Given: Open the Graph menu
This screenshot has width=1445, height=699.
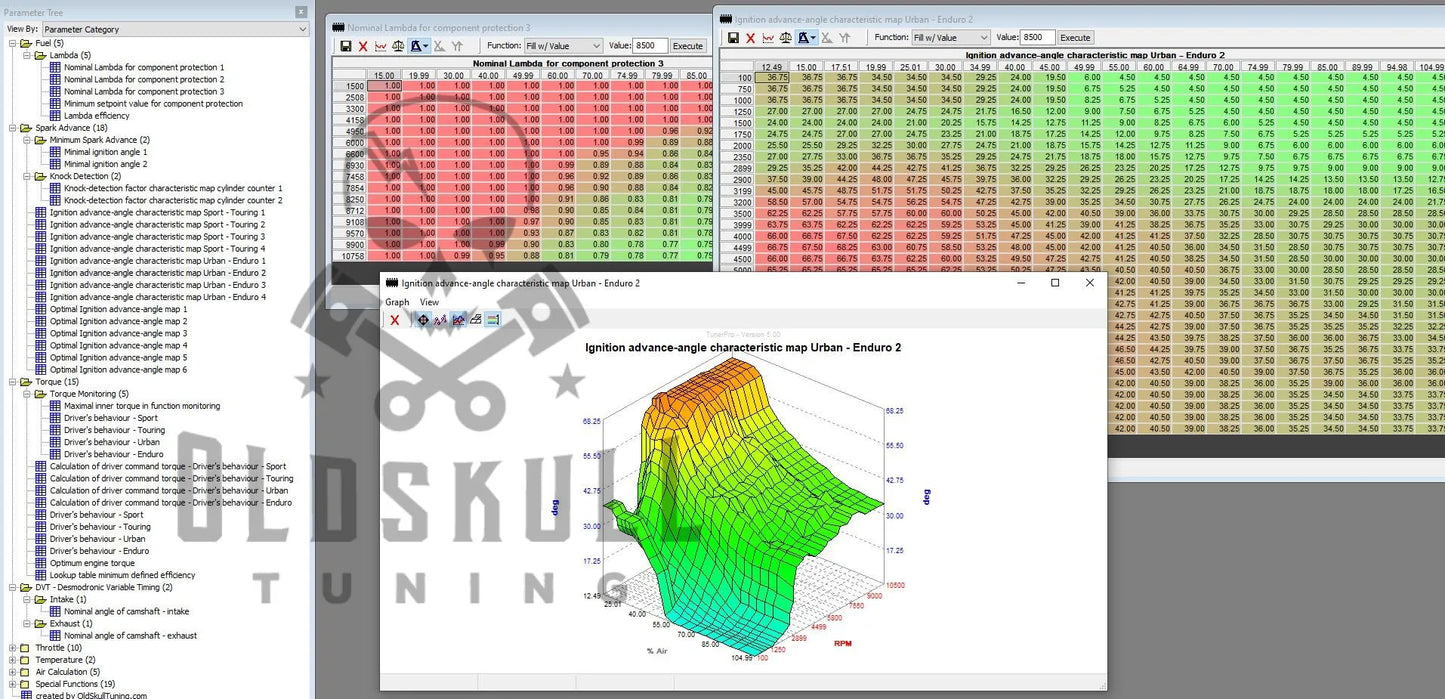Looking at the screenshot, I should (397, 302).
